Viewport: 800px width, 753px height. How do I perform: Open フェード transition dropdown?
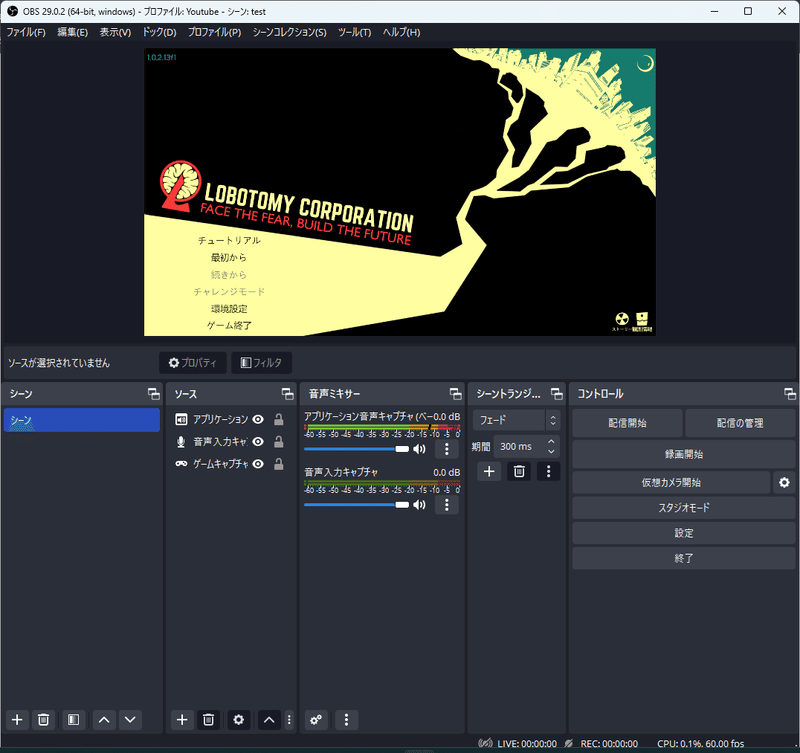click(x=516, y=420)
